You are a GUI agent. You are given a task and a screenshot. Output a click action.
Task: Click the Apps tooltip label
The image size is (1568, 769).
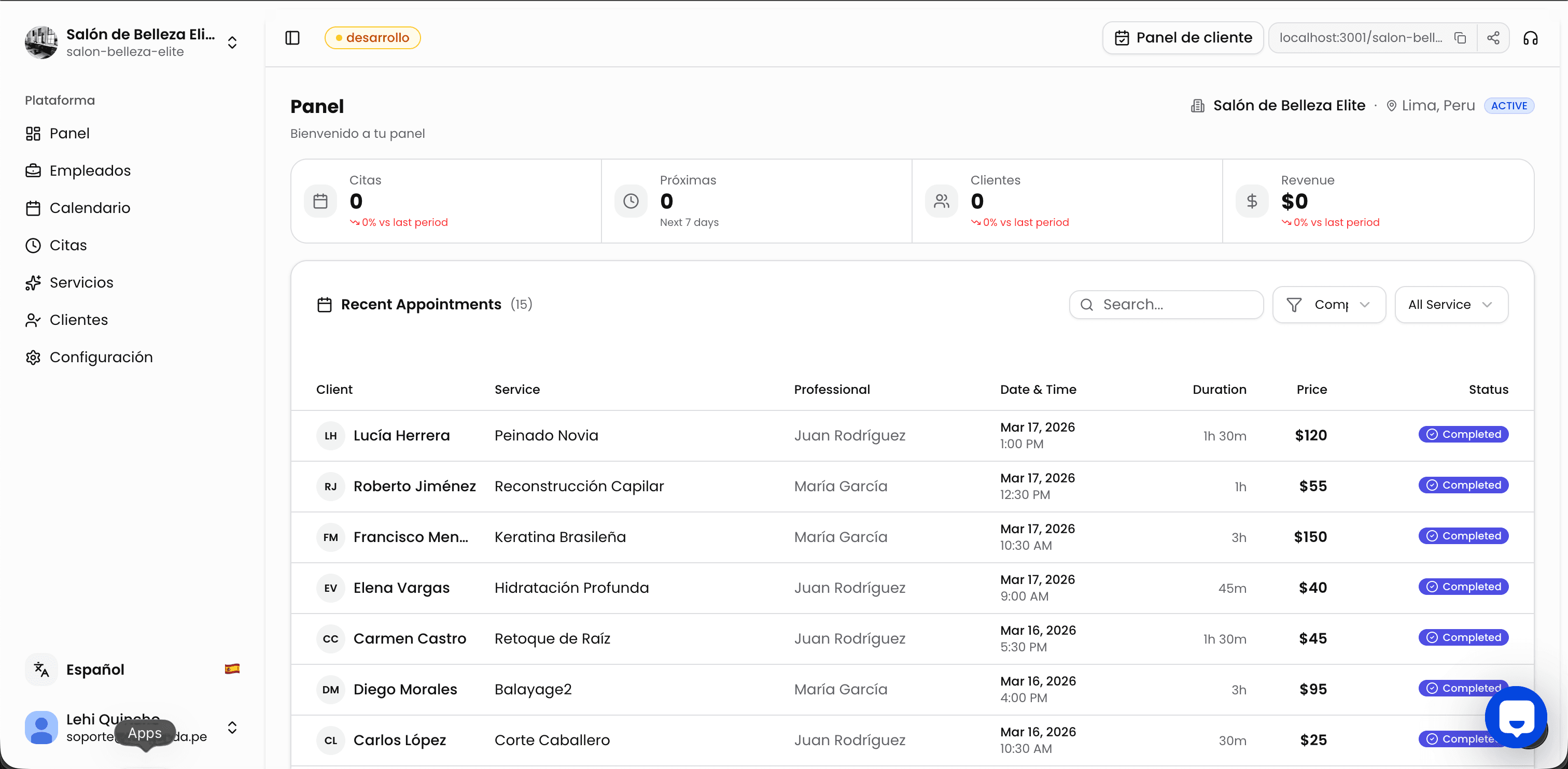tap(145, 734)
